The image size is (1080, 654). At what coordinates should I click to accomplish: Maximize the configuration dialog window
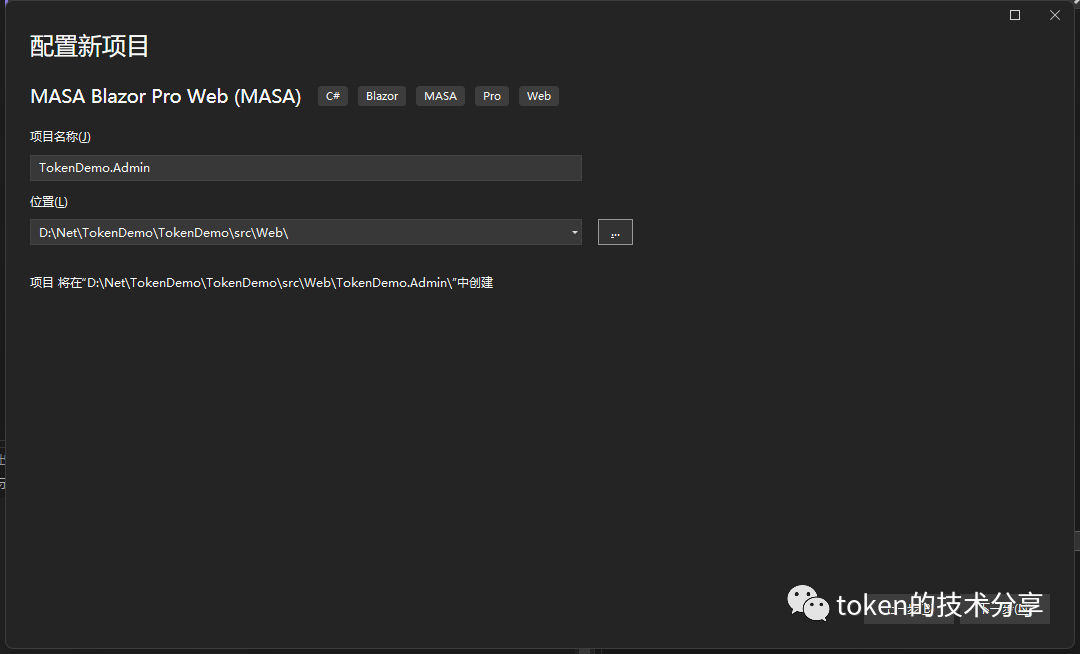tap(1015, 15)
